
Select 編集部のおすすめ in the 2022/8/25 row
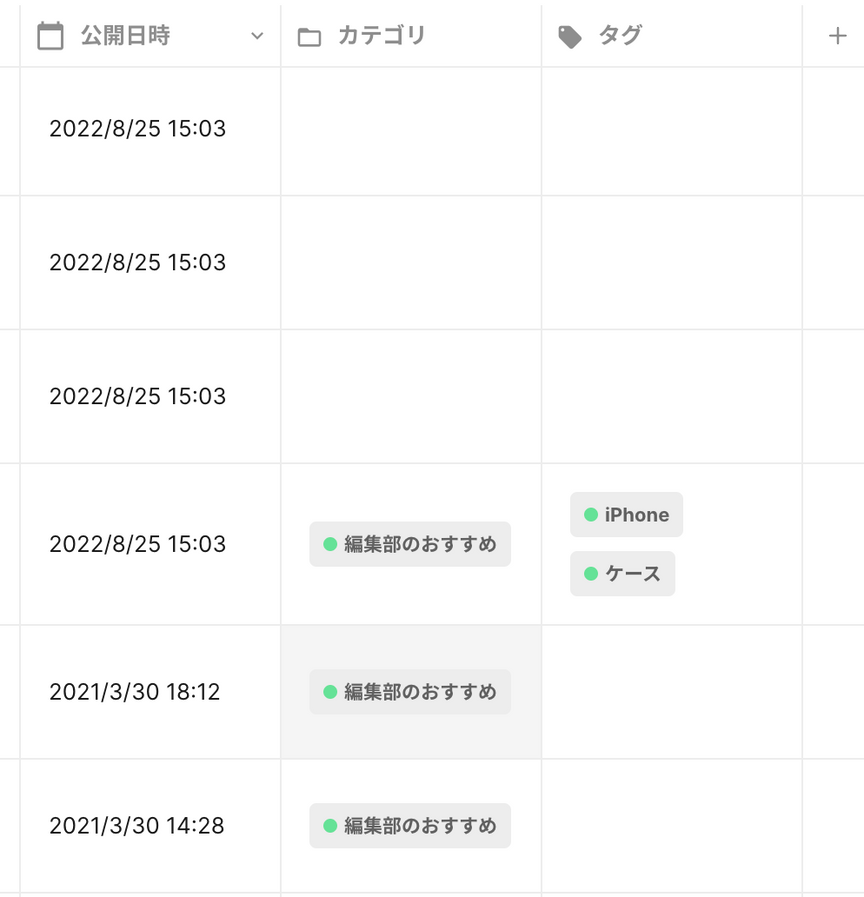click(x=410, y=544)
